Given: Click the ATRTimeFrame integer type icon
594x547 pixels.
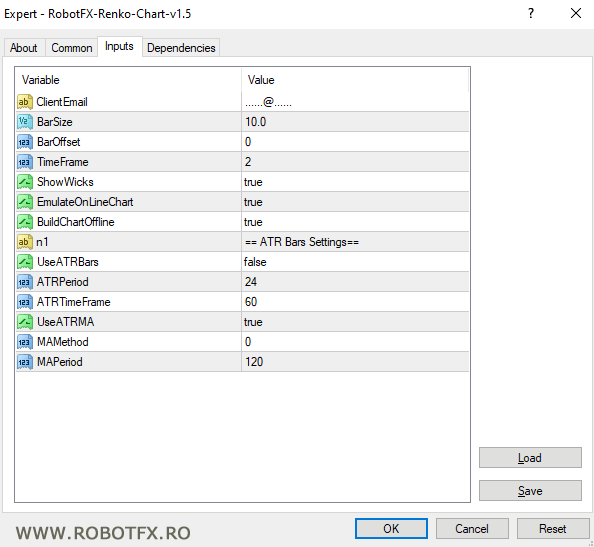Looking at the screenshot, I should pyautogui.click(x=25, y=302).
